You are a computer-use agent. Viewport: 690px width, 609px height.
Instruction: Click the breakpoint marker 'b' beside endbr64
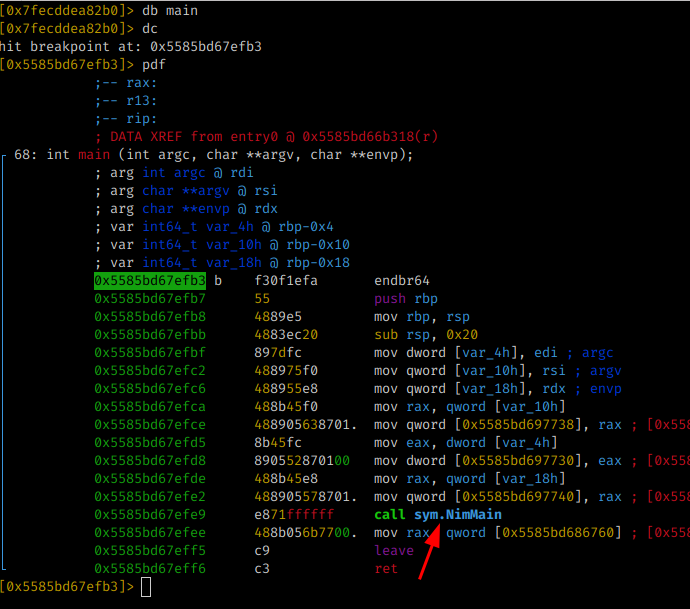(218, 281)
